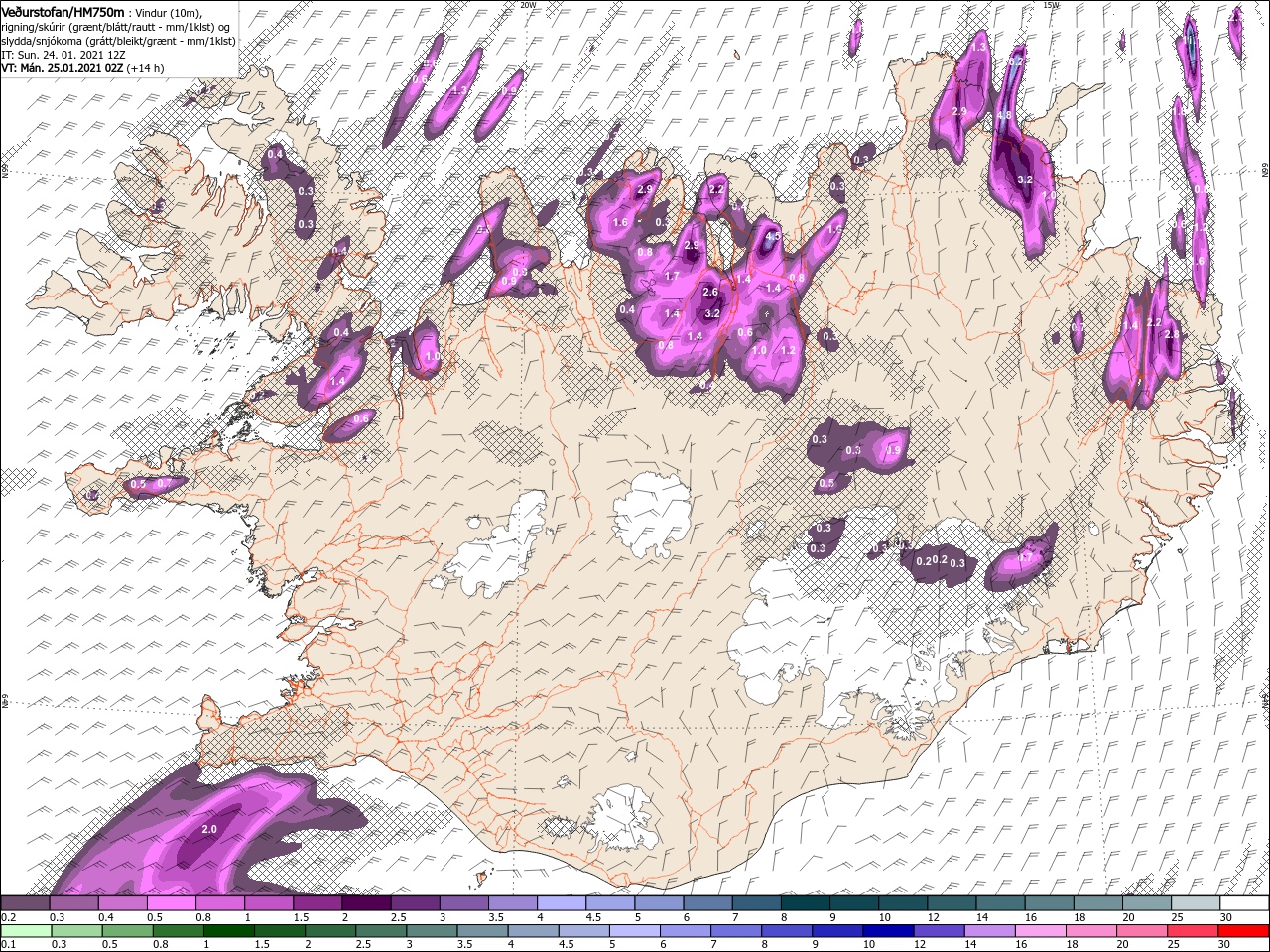Select the pale grey upper swatch between 25 and 30
This screenshot has width=1270, height=952.
coord(1196,902)
